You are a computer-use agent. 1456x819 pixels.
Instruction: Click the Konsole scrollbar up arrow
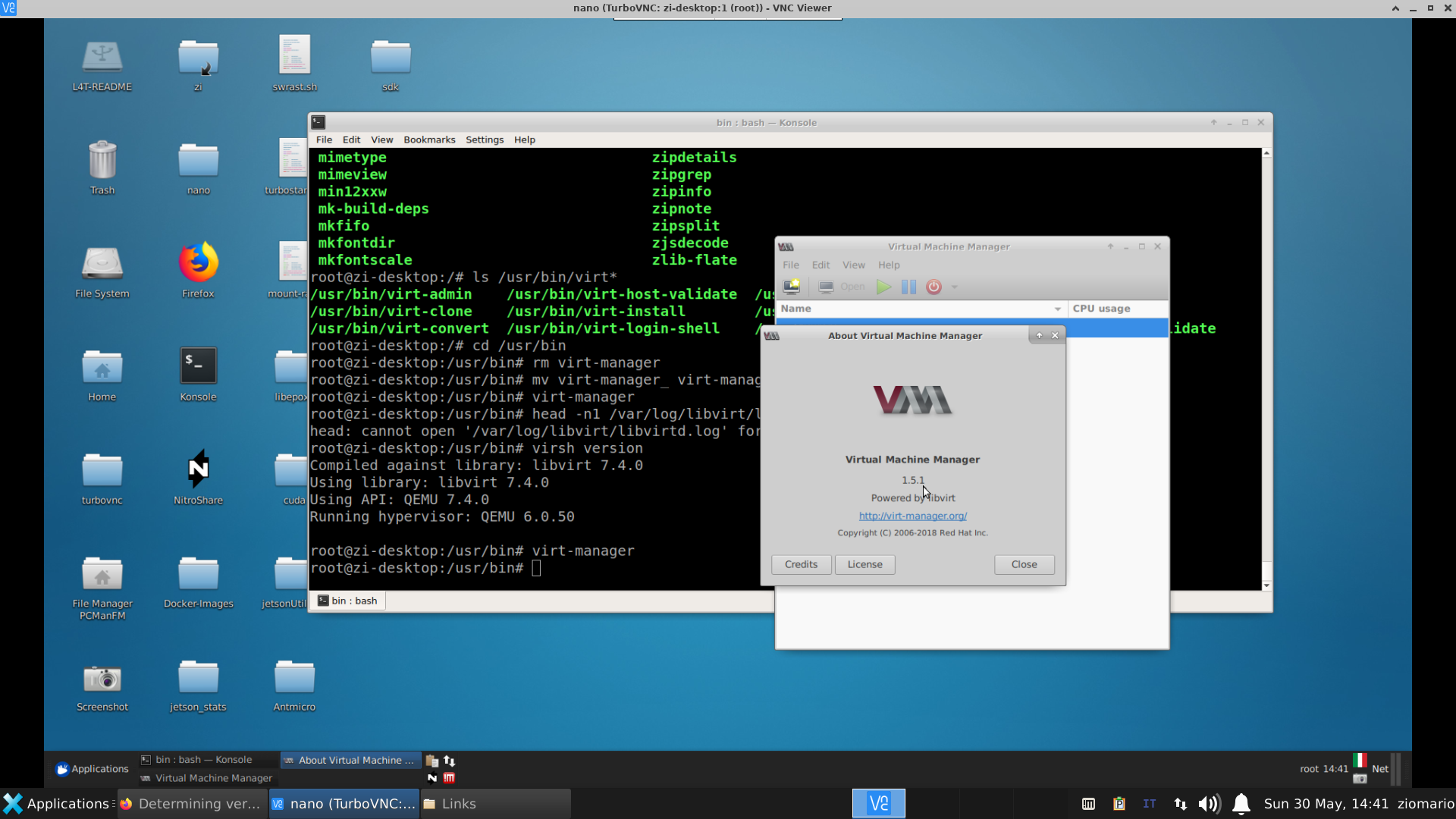pyautogui.click(x=1266, y=153)
